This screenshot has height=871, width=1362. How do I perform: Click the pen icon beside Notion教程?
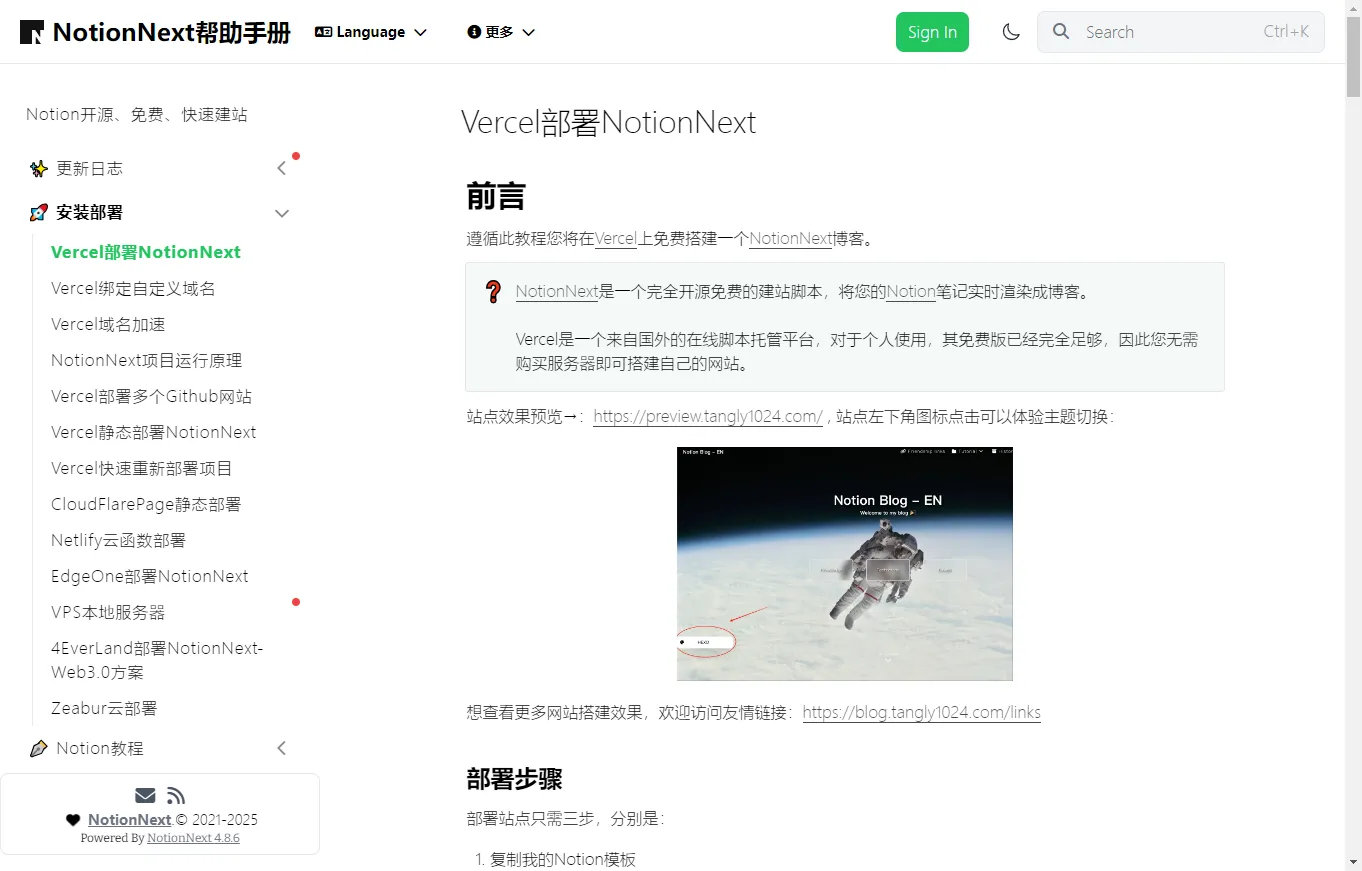(x=39, y=748)
